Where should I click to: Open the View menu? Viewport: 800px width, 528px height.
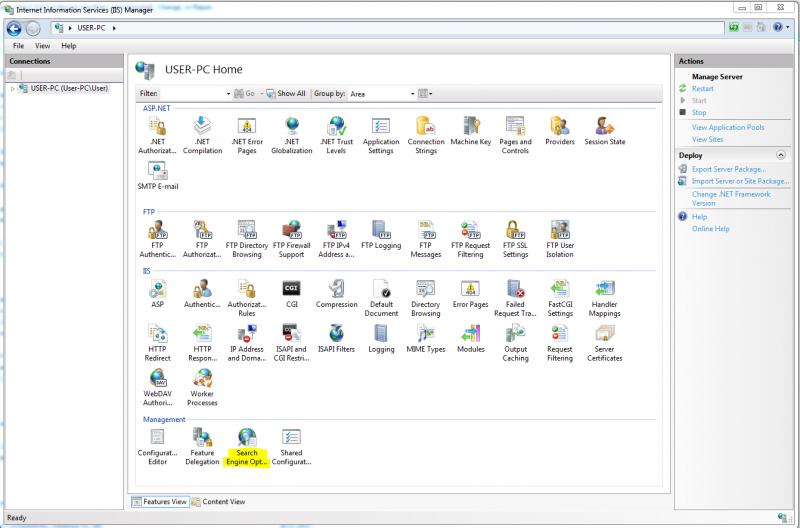click(x=42, y=45)
